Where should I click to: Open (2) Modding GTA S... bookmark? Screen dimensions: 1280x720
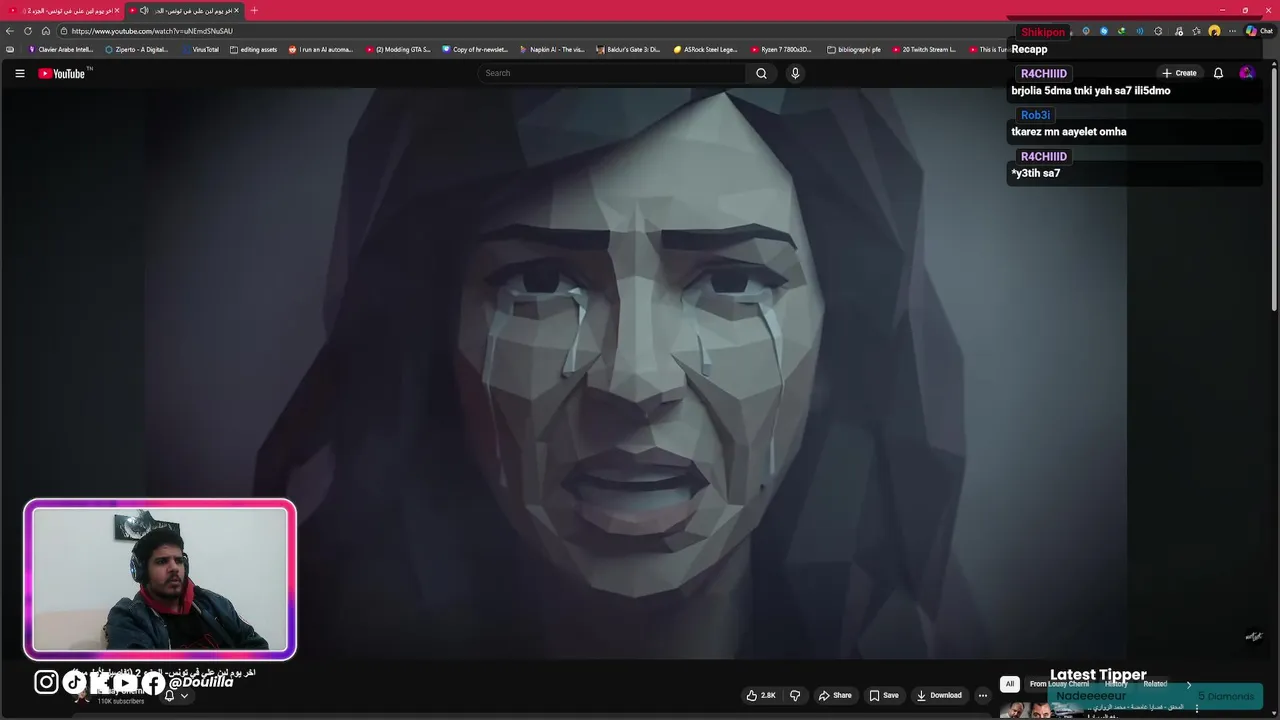point(398,49)
